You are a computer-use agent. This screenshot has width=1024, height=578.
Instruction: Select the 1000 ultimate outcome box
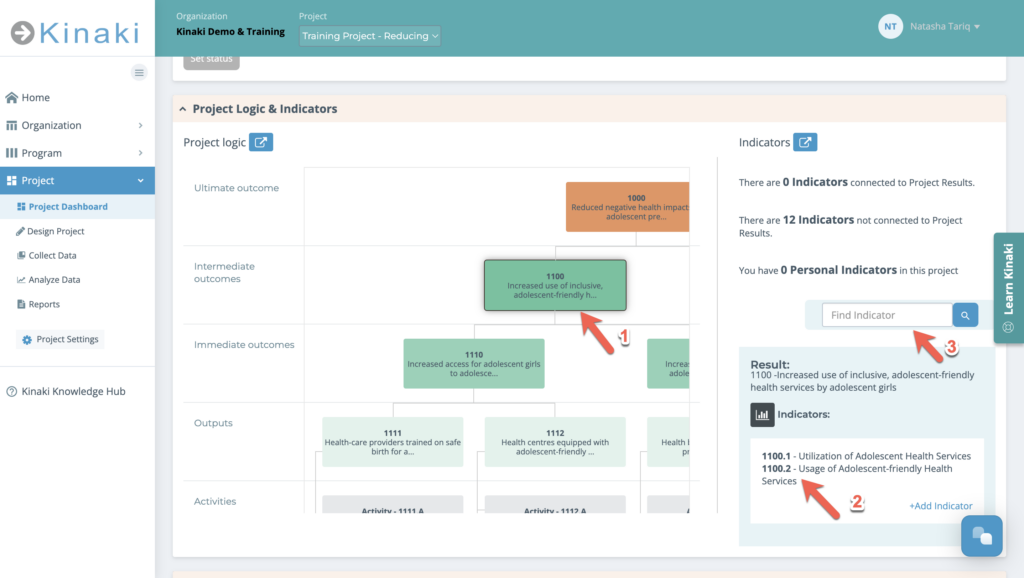click(628, 207)
